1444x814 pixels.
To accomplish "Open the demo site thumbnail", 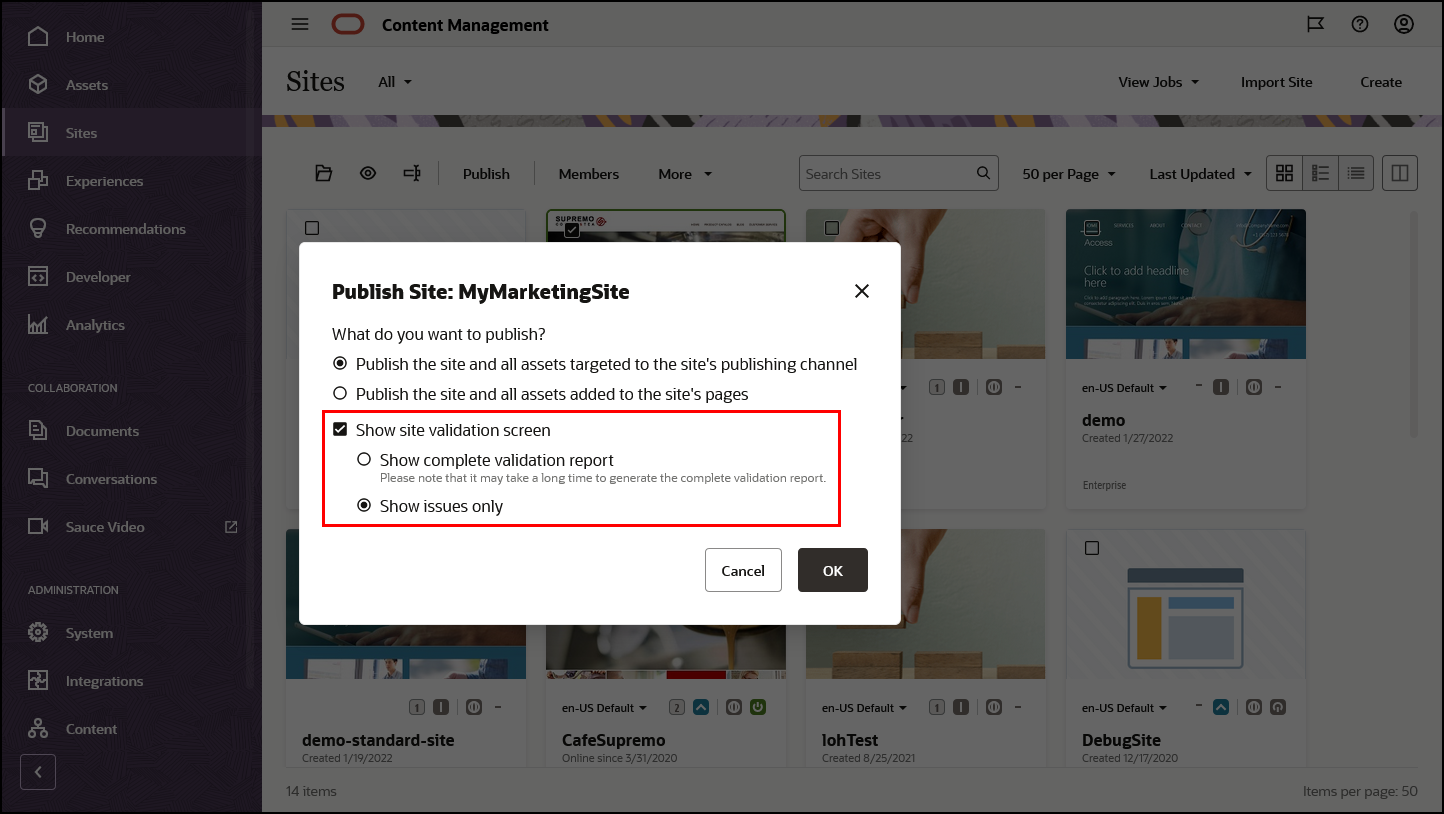I will pyautogui.click(x=1186, y=284).
